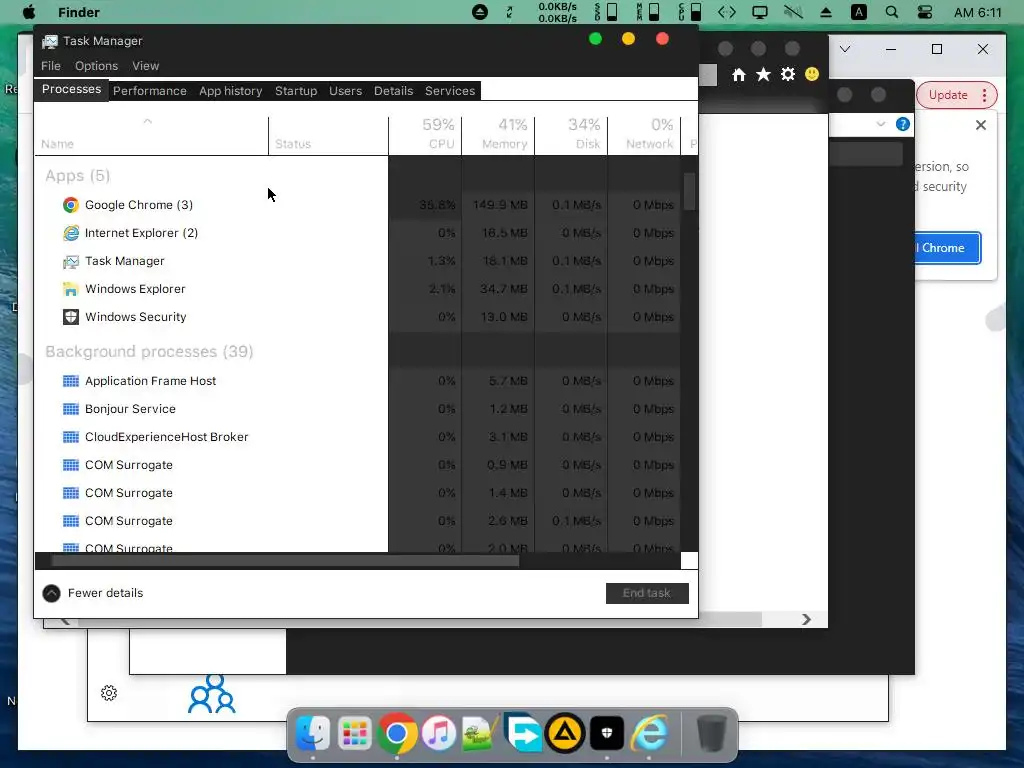This screenshot has height=768, width=1024.
Task: Open the File menu in Task Manager
Action: pyautogui.click(x=50, y=66)
